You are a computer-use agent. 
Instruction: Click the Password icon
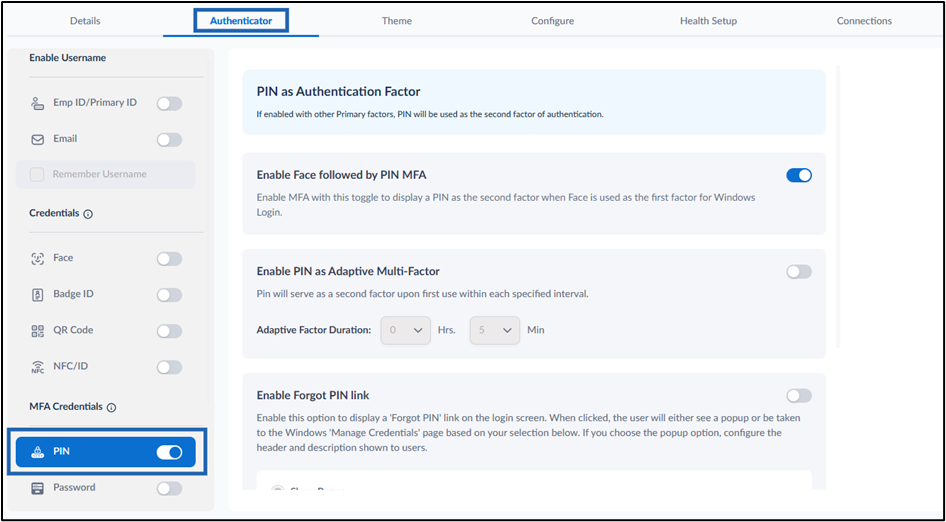pos(37,488)
